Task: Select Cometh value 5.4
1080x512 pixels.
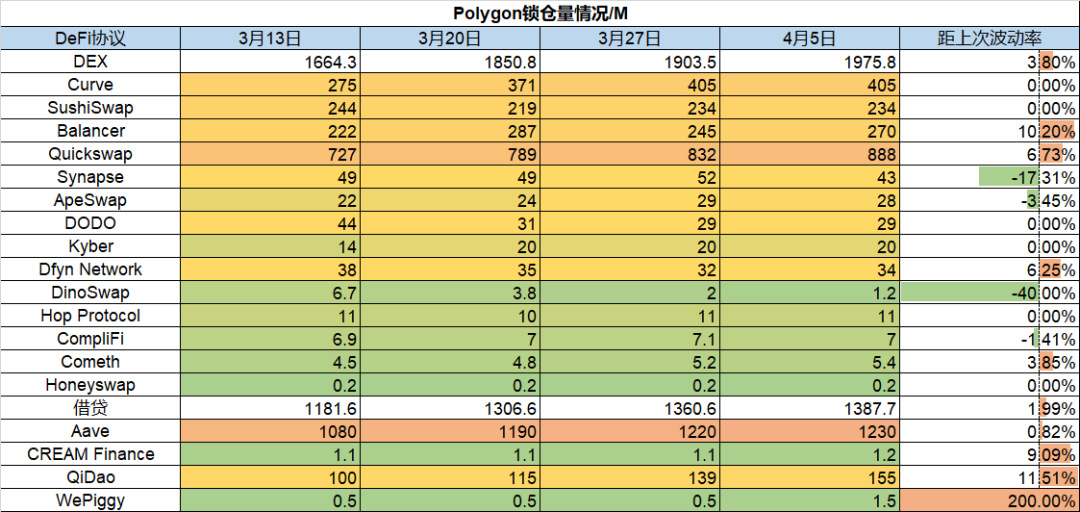Action: [809, 362]
